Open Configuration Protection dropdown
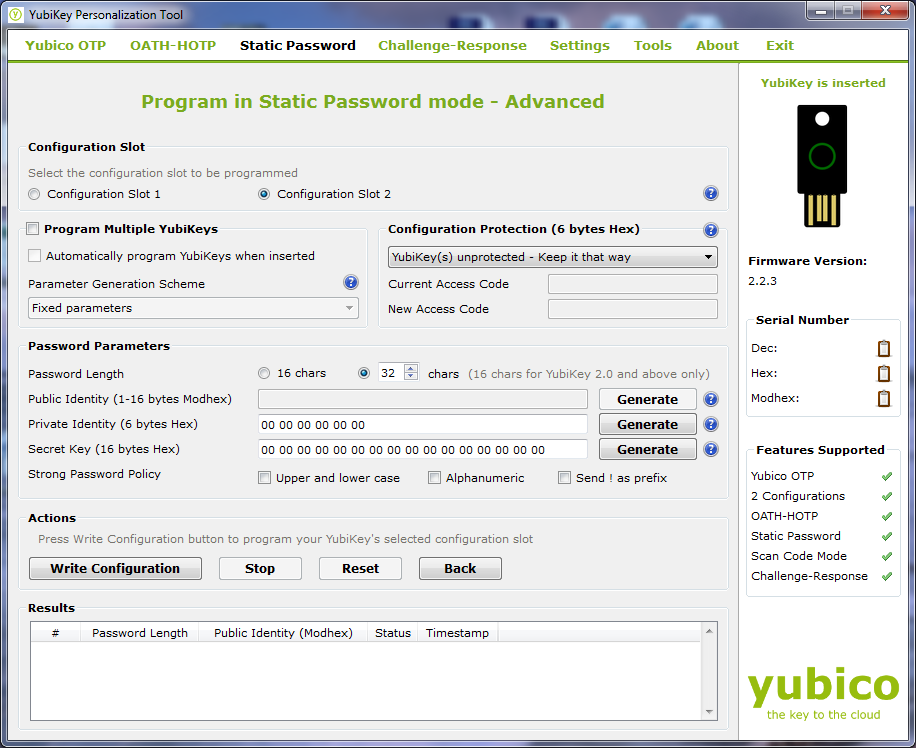This screenshot has height=748, width=916. [553, 257]
